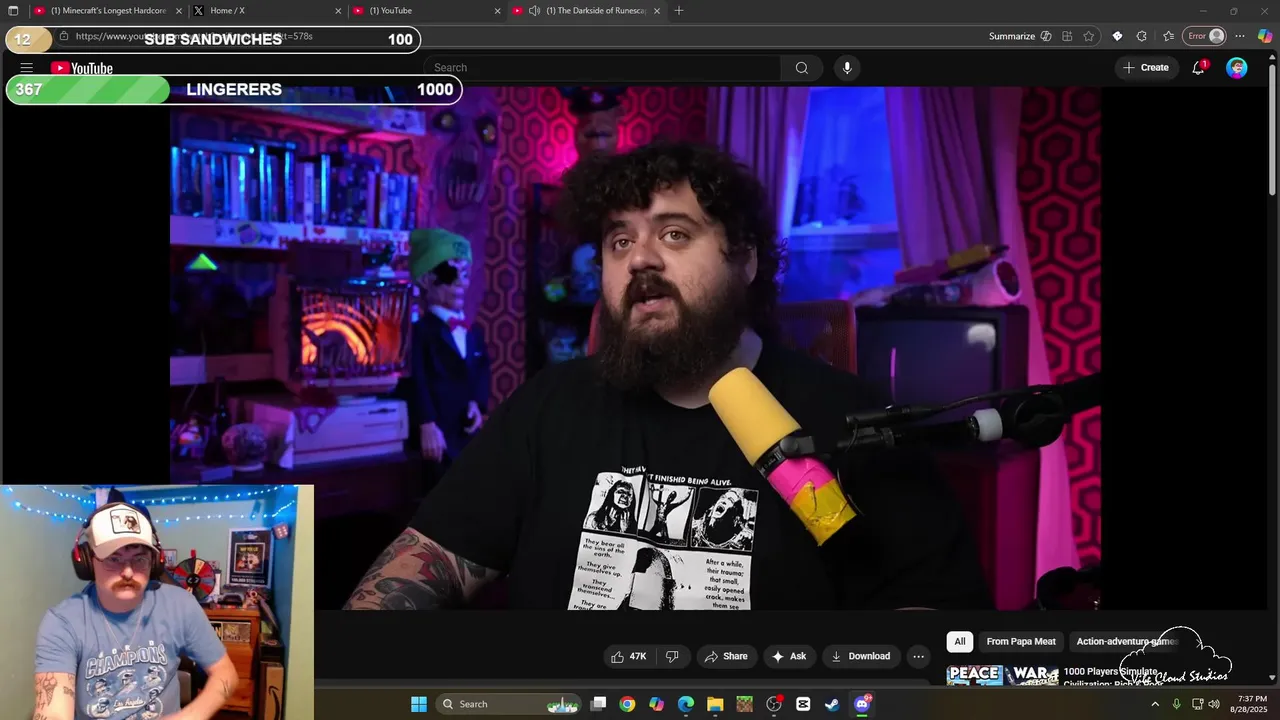Open the YouTube account avatar menu
Image resolution: width=1280 pixels, height=720 pixels.
(1237, 68)
